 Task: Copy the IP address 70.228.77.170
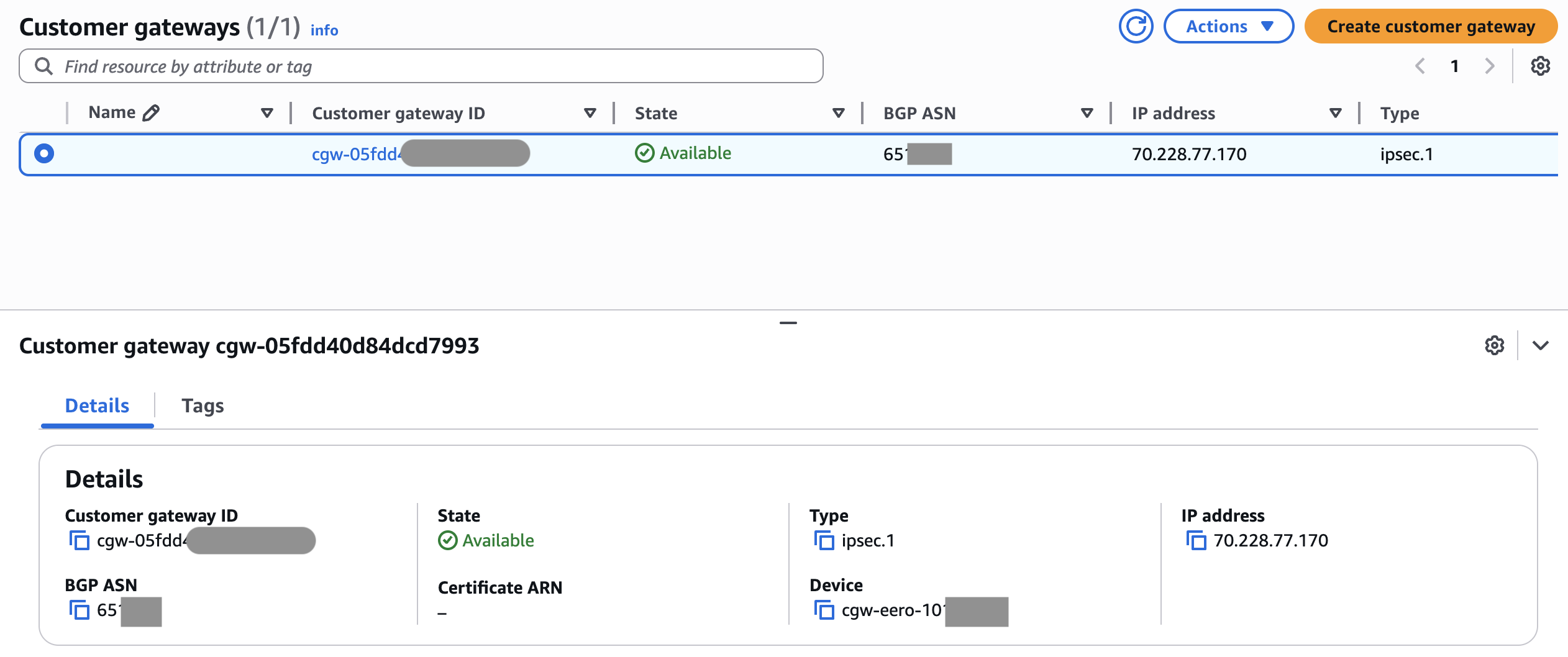pos(1198,540)
